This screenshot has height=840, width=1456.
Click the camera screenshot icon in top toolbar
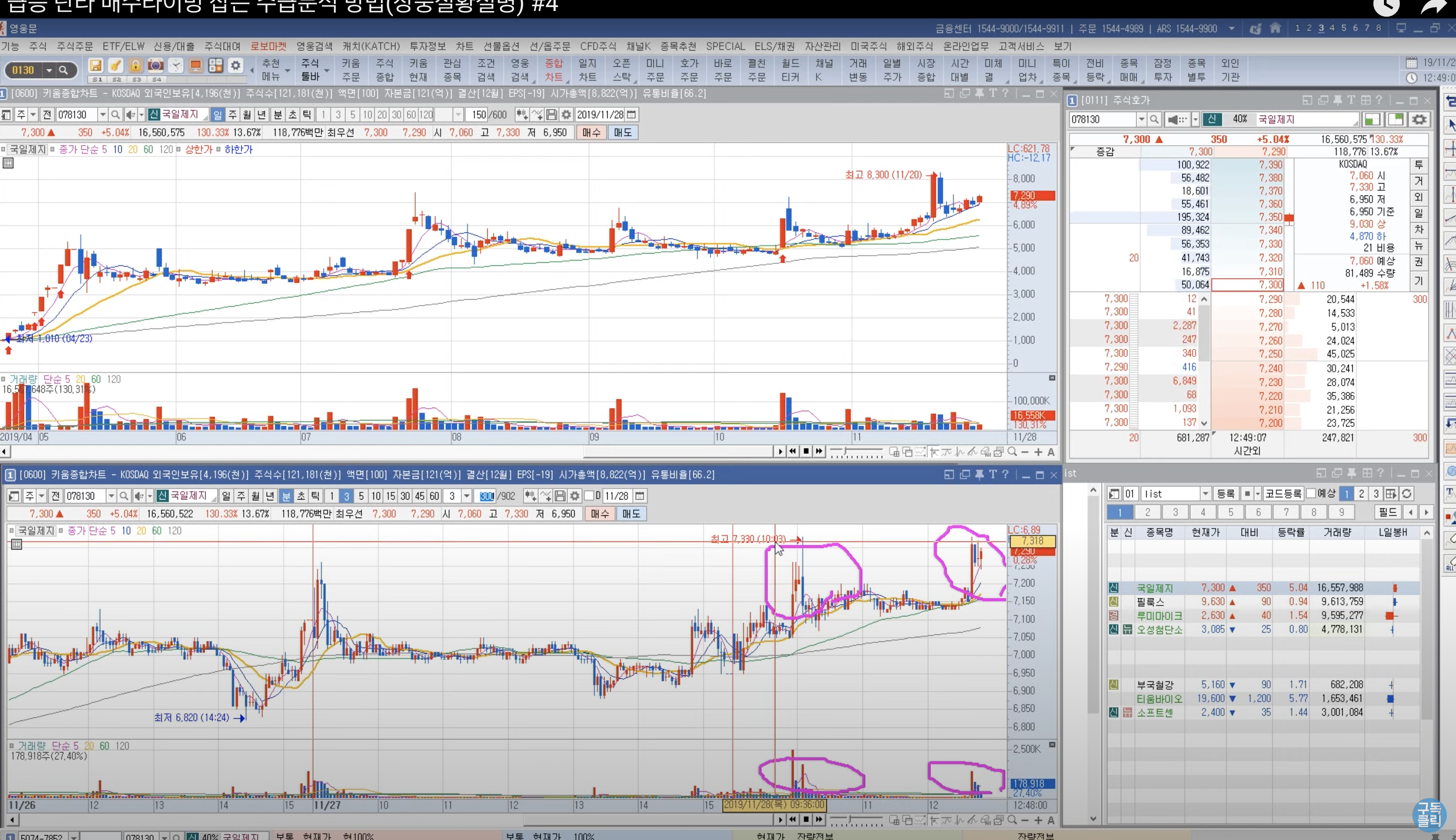(156, 66)
